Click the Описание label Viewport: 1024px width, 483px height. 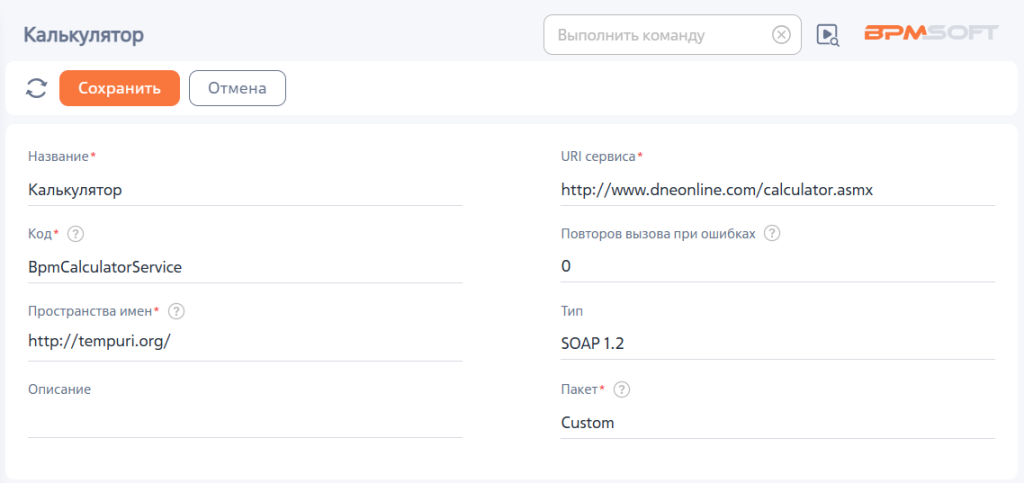(x=59, y=390)
